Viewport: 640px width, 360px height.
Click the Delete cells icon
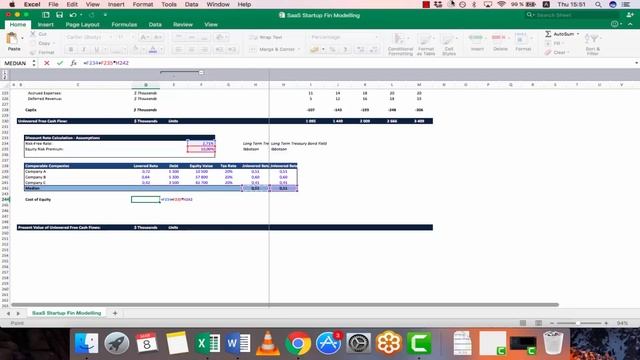500,39
